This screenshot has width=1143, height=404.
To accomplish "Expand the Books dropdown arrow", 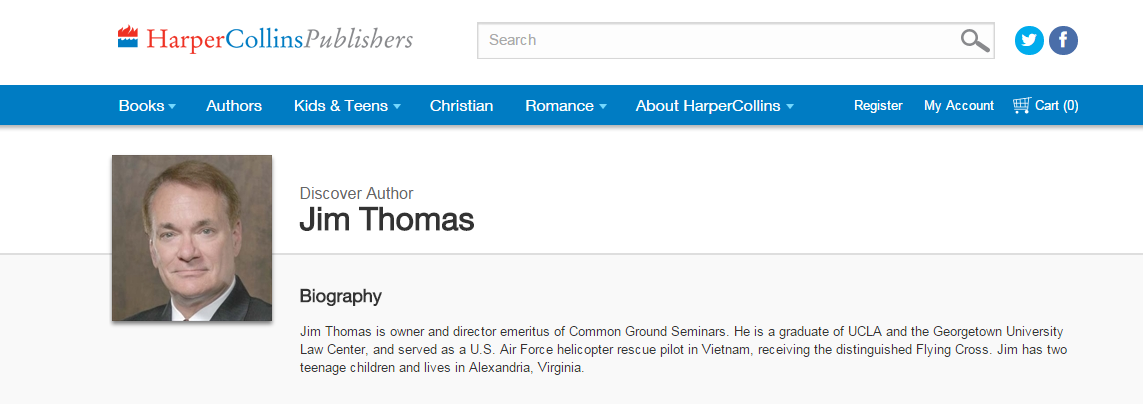I will [x=172, y=106].
